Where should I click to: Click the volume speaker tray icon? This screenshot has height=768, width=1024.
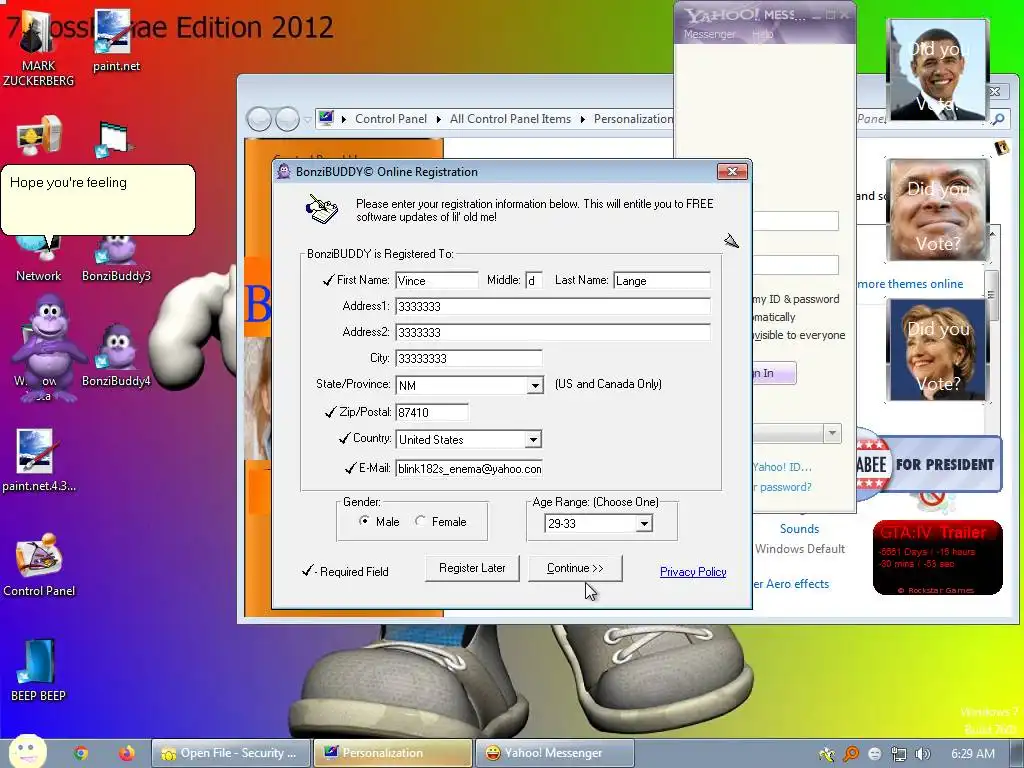922,754
